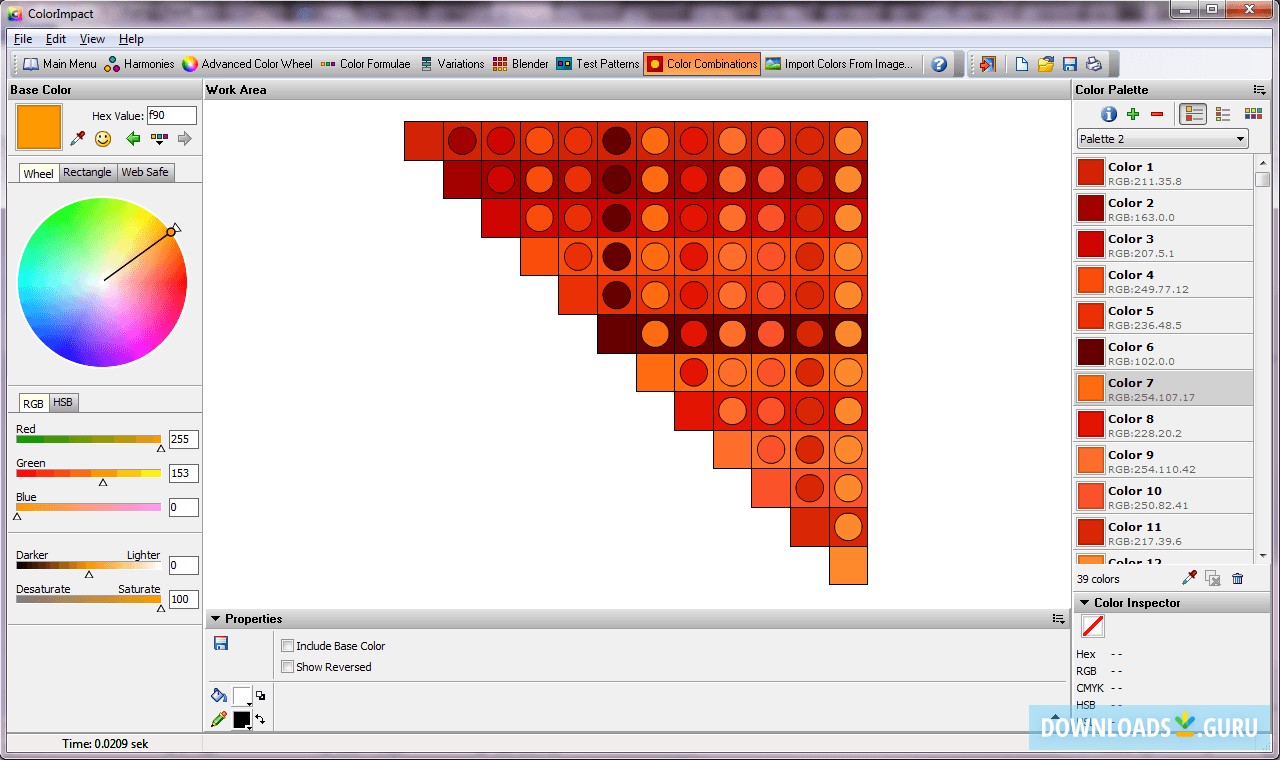Switch palette to compact list view
This screenshot has height=760, width=1280.
tap(1223, 114)
